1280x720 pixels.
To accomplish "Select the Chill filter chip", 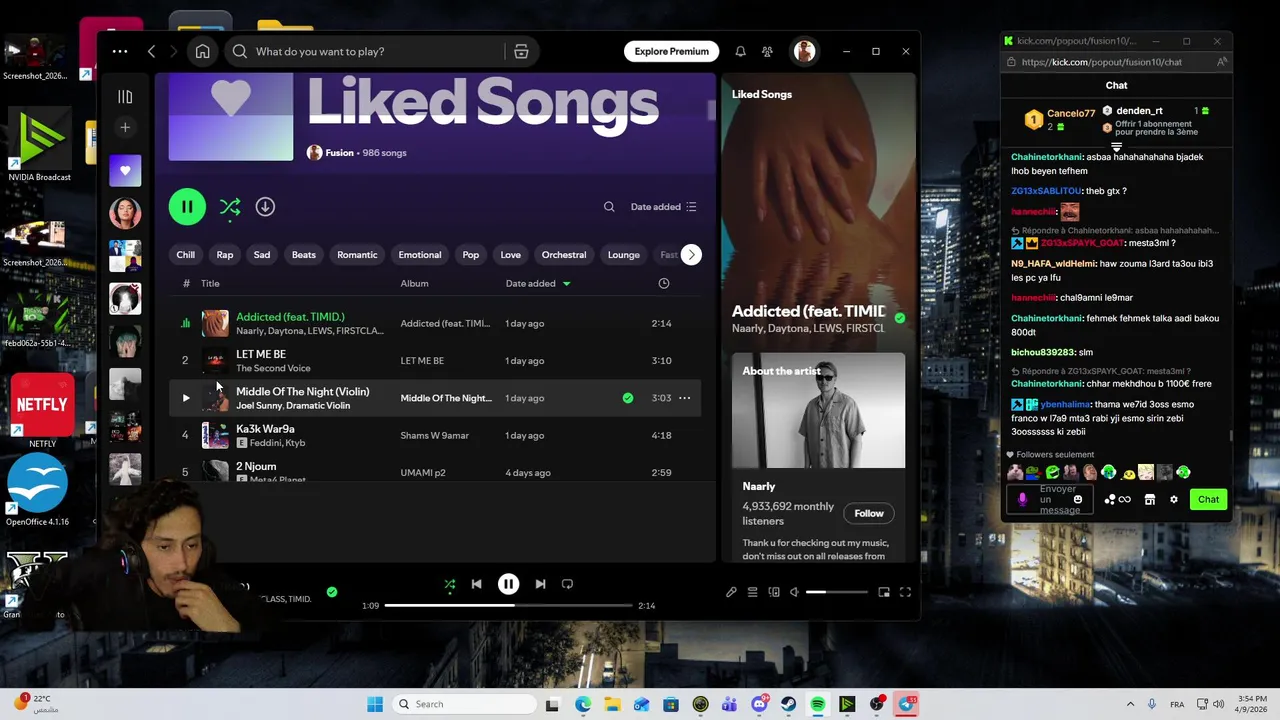I will [x=186, y=254].
